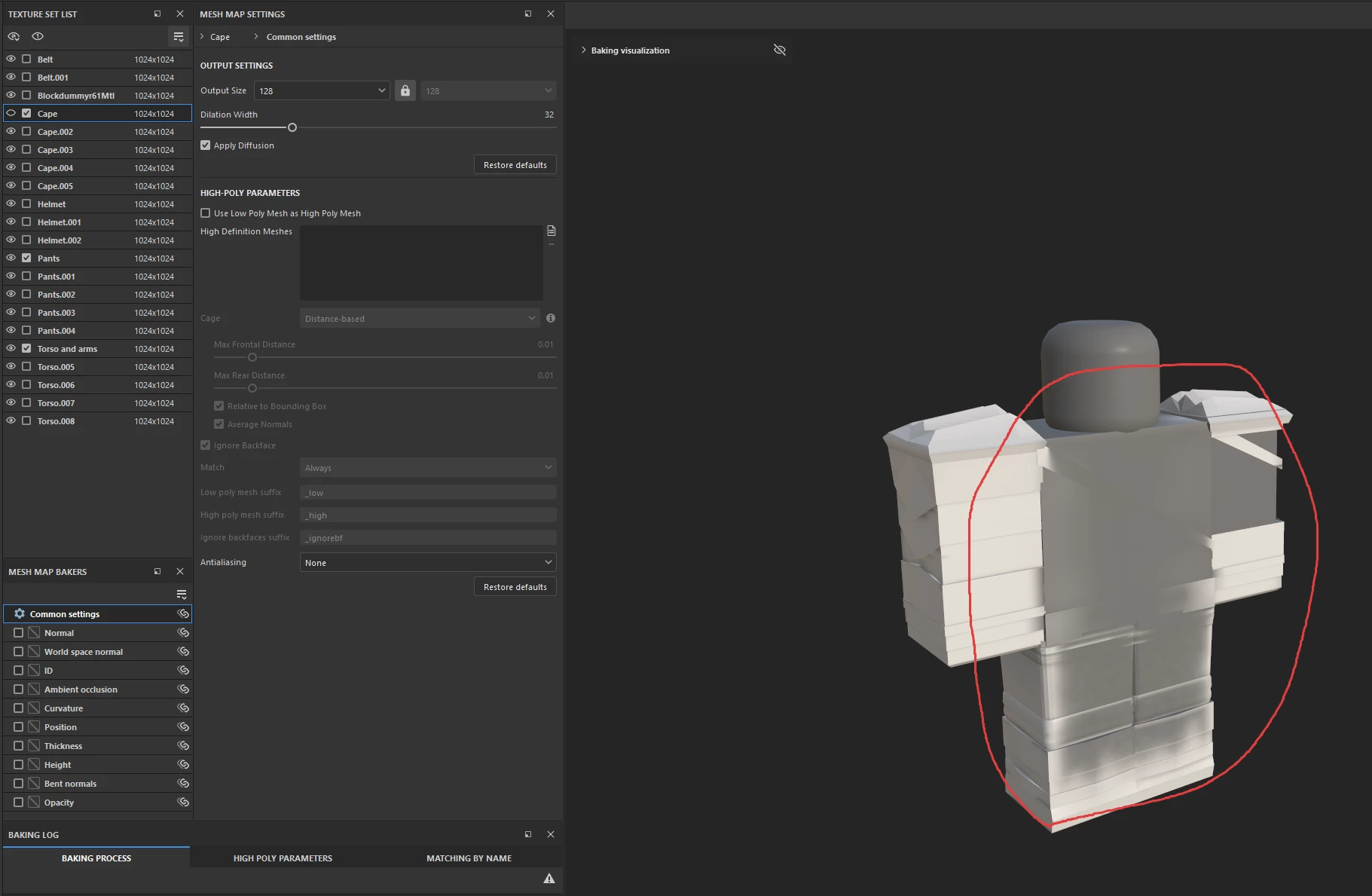Viewport: 1372px width, 896px height.
Task: Click Low poly mesh suffix field
Action: 428,492
